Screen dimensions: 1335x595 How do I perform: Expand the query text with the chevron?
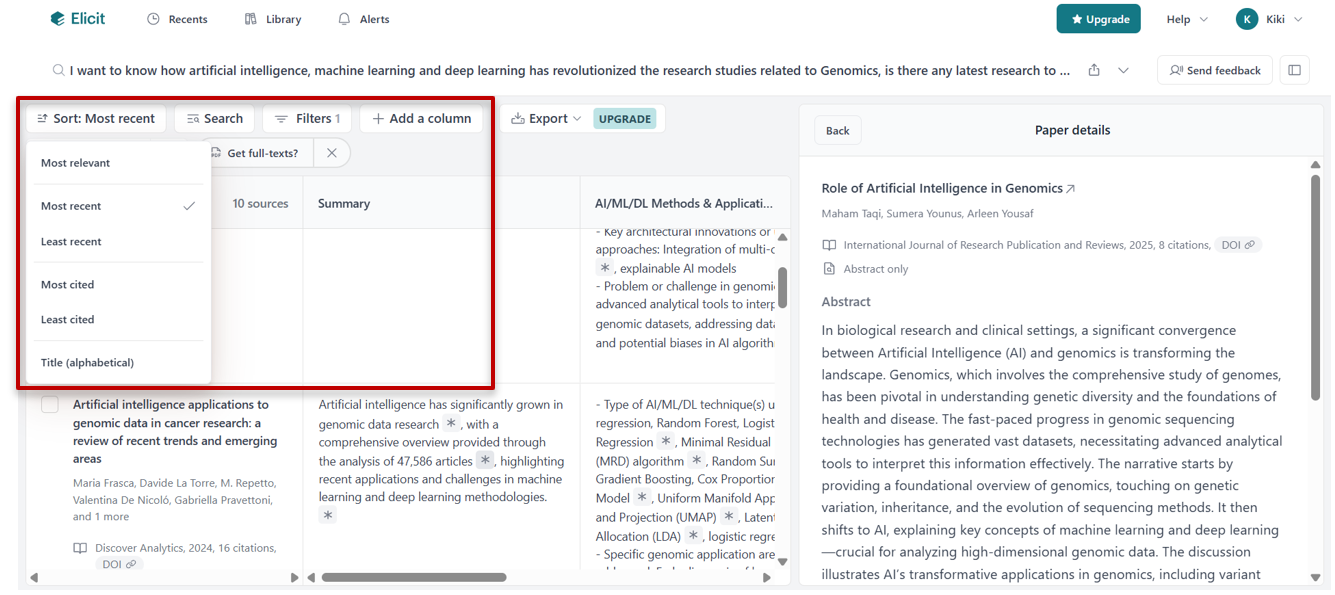click(x=1123, y=70)
